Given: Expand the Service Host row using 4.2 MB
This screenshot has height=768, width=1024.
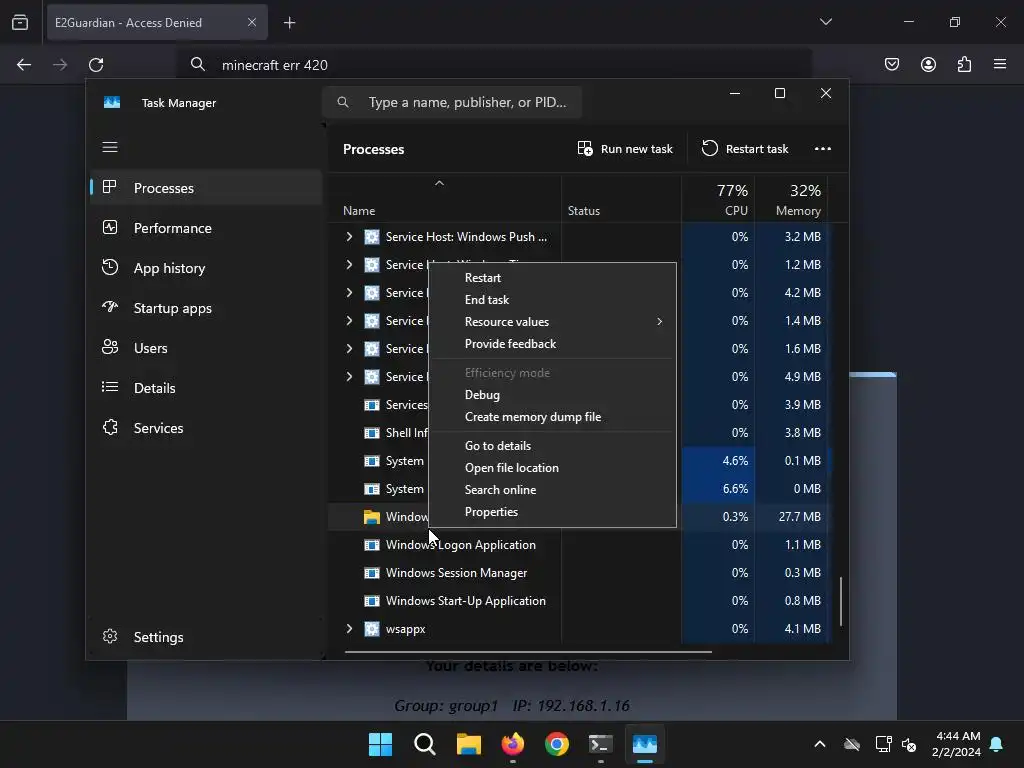Looking at the screenshot, I should [349, 293].
